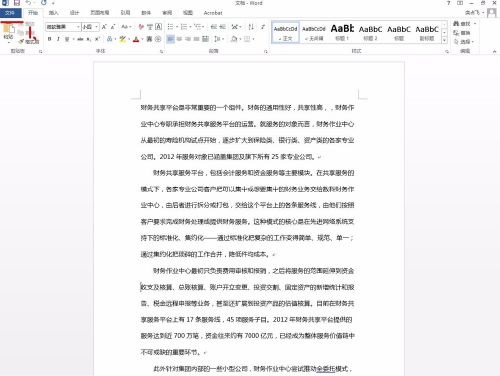Toggle Strikethrough formatting
The width and height of the screenshot is (500, 376).
pyautogui.click(x=80, y=39)
